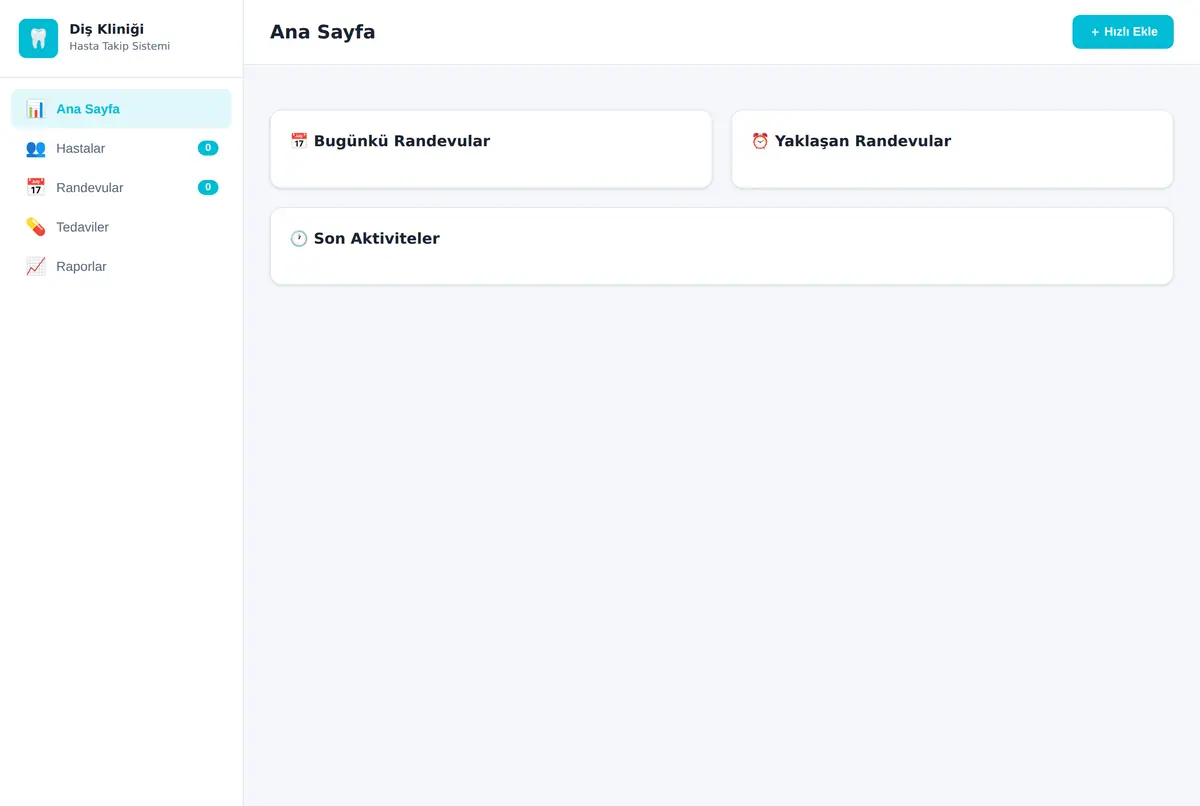Image resolution: width=1200 pixels, height=806 pixels.
Task: Open the Randevular menu item
Action: [x=121, y=187]
